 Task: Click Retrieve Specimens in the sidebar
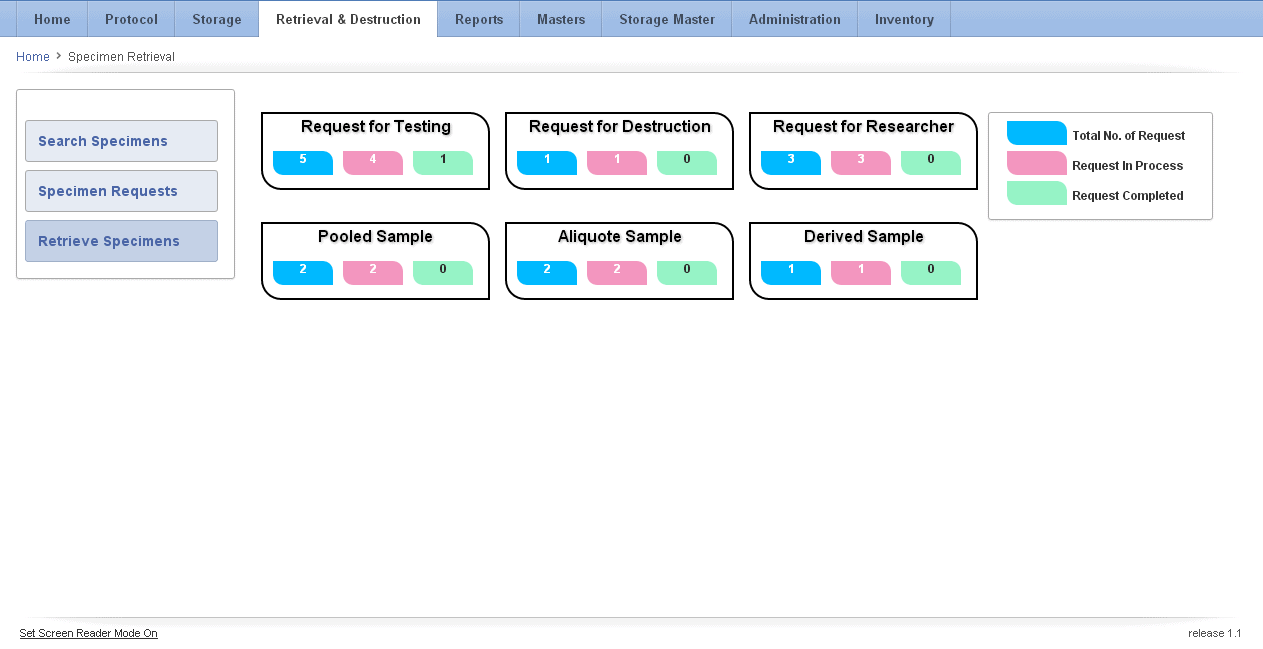point(121,241)
